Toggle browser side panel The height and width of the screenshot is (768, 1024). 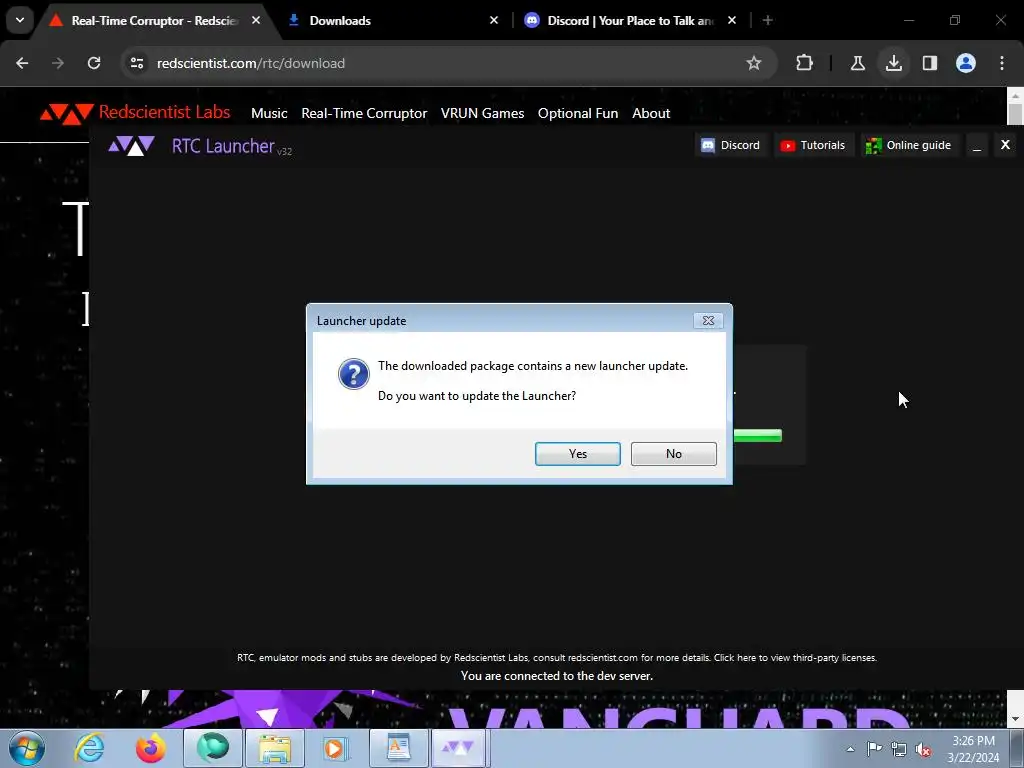tap(929, 63)
